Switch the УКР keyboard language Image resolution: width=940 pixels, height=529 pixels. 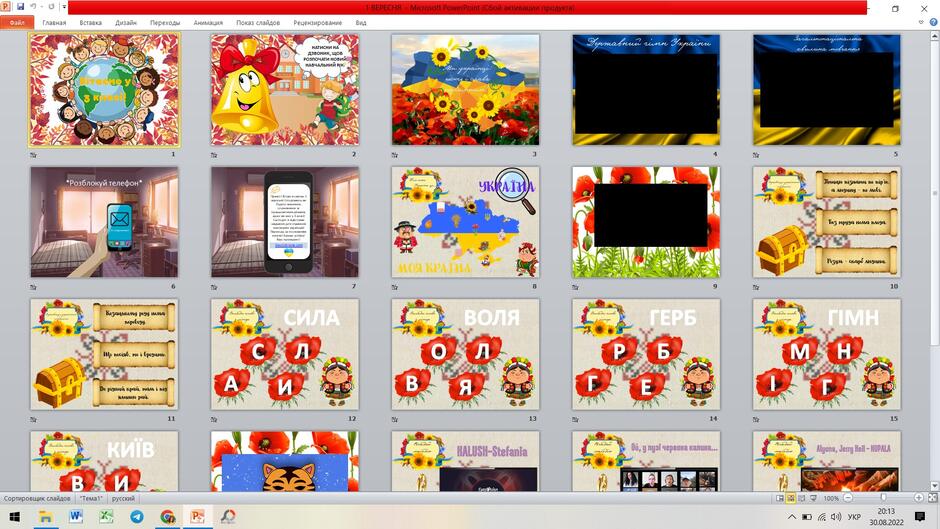[x=854, y=517]
